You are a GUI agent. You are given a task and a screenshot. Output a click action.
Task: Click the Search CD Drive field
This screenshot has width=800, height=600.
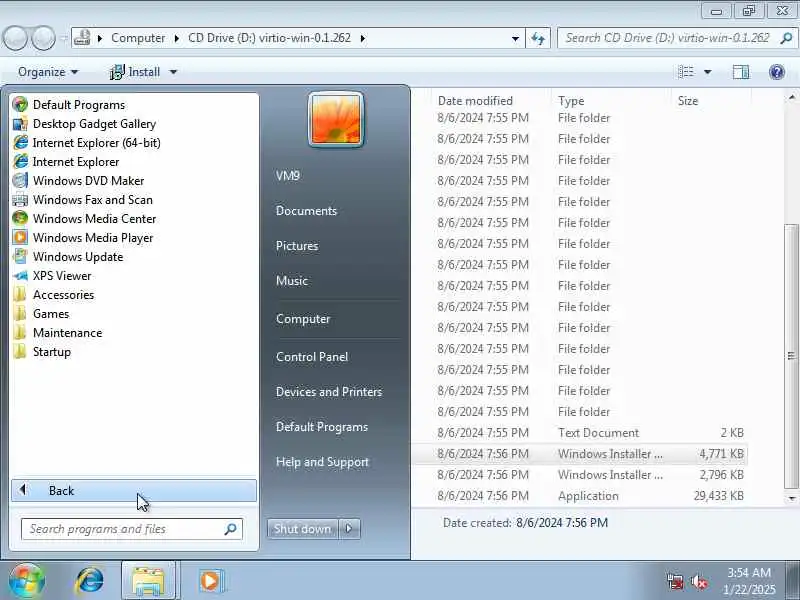coord(677,38)
